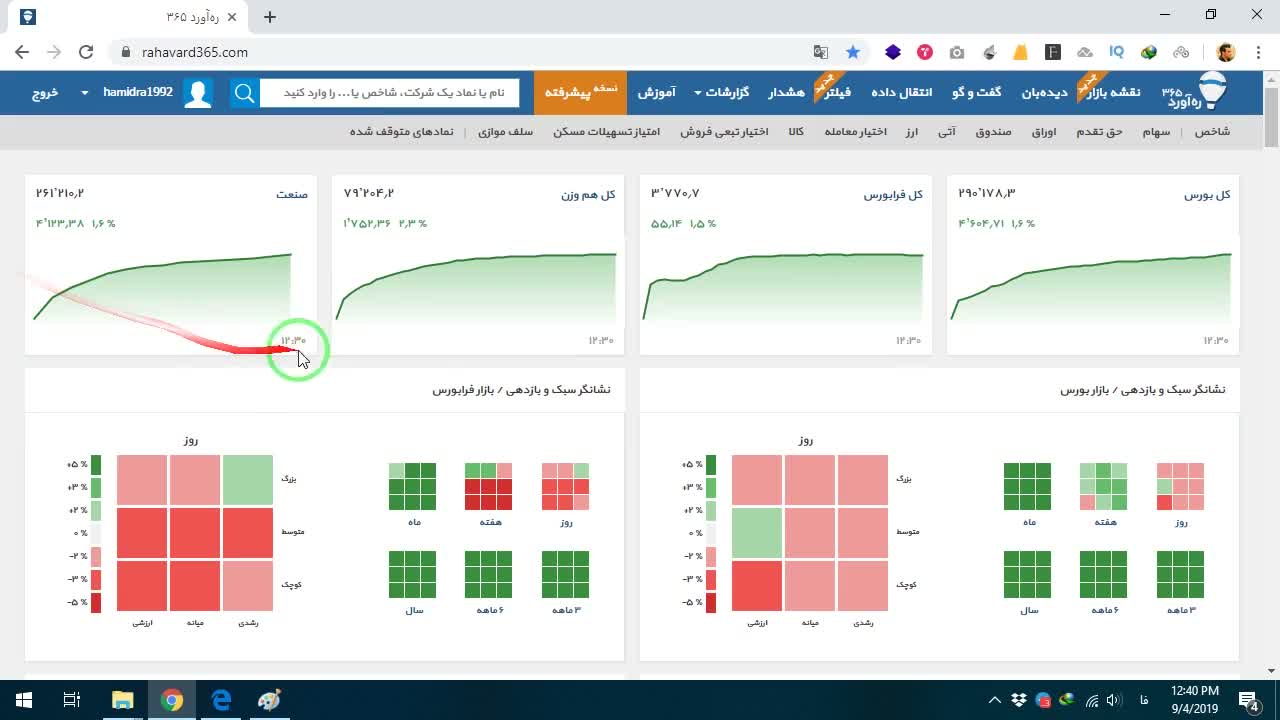The height and width of the screenshot is (720, 1280).
Task: Bookmark page with the star icon
Action: tap(853, 52)
